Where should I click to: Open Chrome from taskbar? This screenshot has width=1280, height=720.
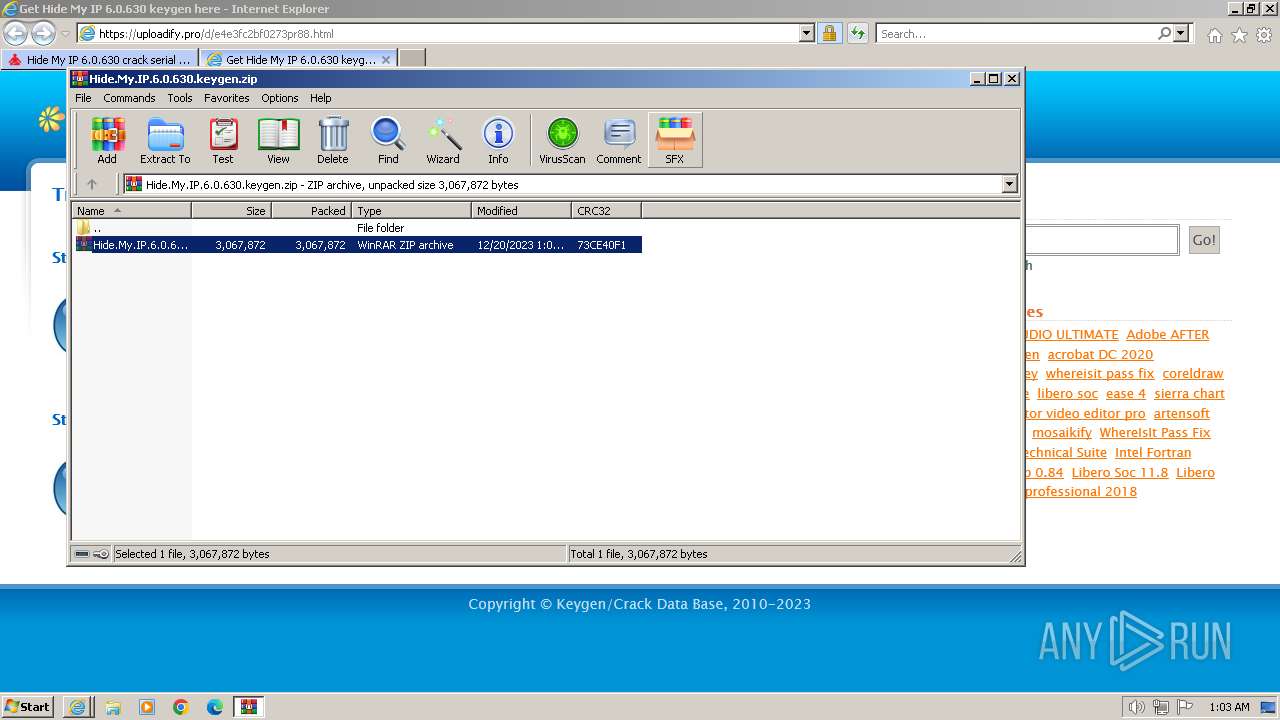coord(181,707)
